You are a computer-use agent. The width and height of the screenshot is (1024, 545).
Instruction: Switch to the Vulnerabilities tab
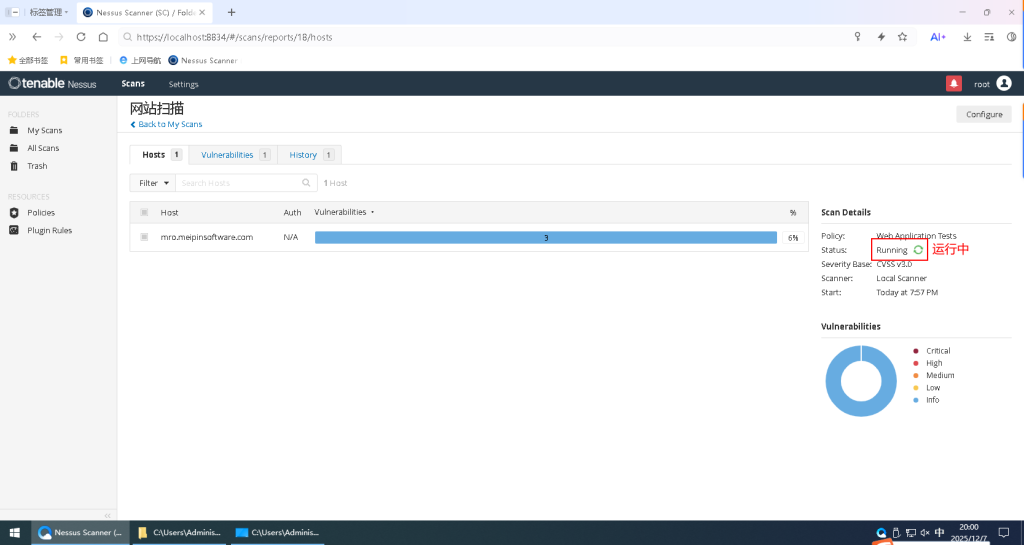pos(228,155)
